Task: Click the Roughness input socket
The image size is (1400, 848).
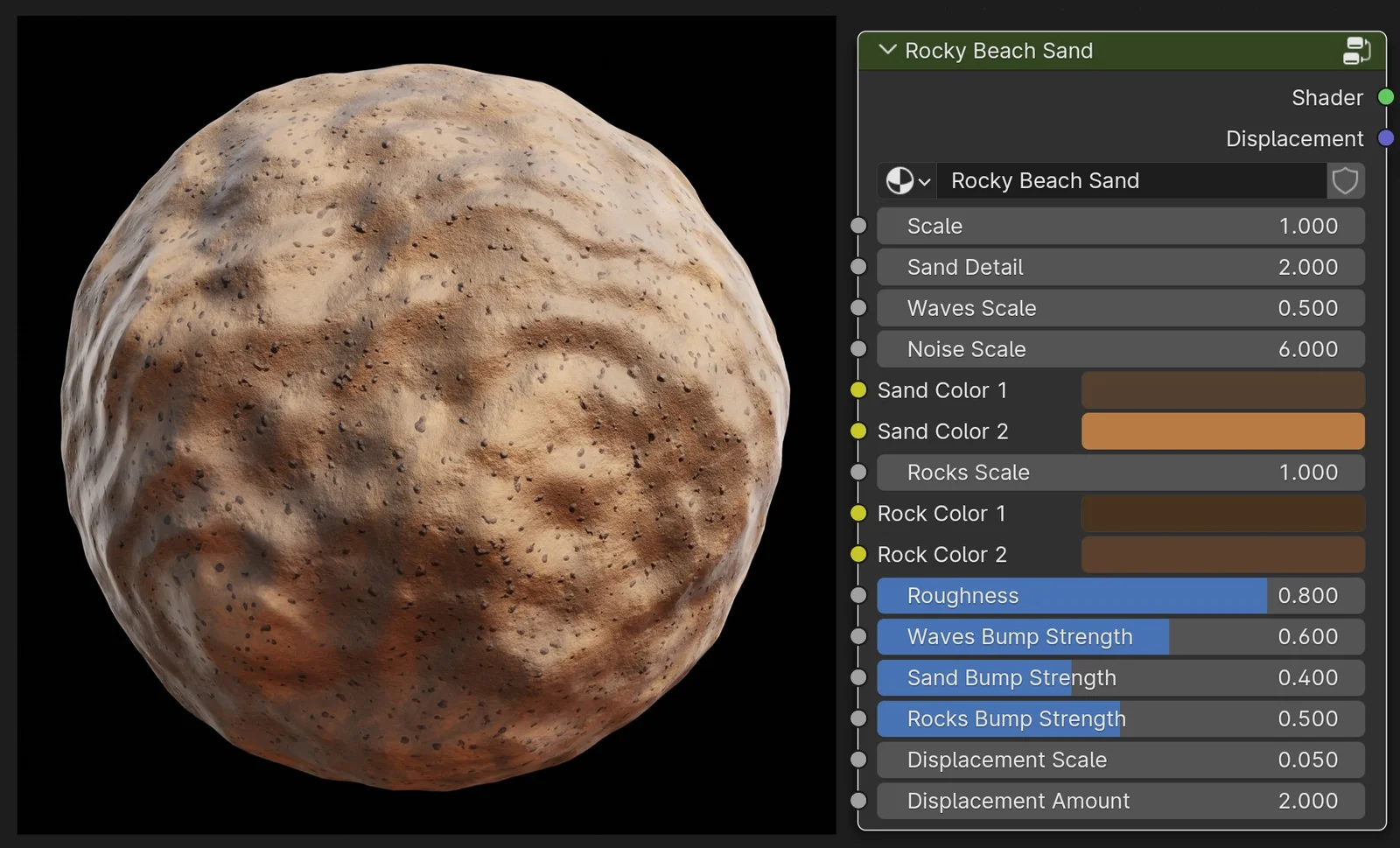Action: 858,596
